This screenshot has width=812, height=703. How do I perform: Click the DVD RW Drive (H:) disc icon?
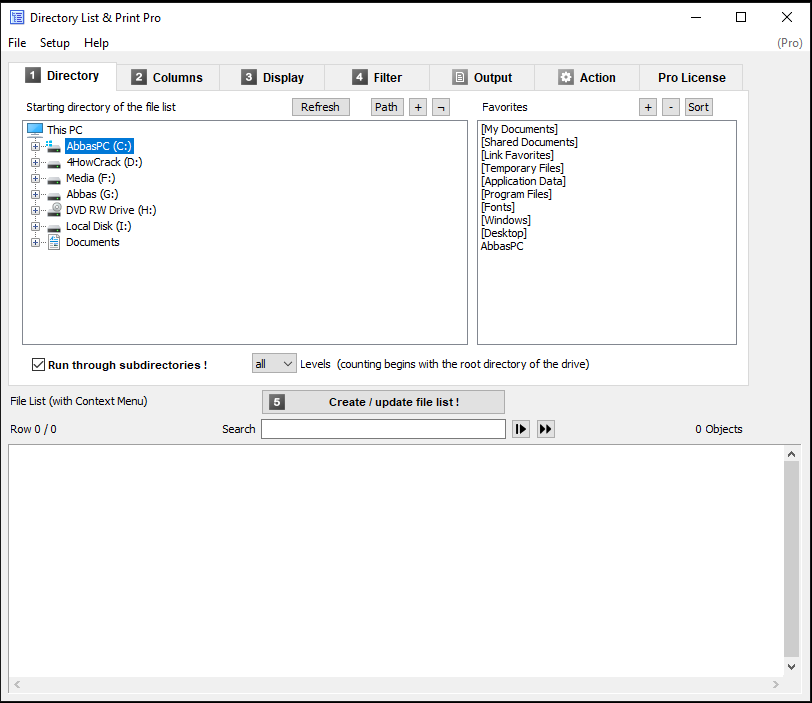[x=54, y=210]
